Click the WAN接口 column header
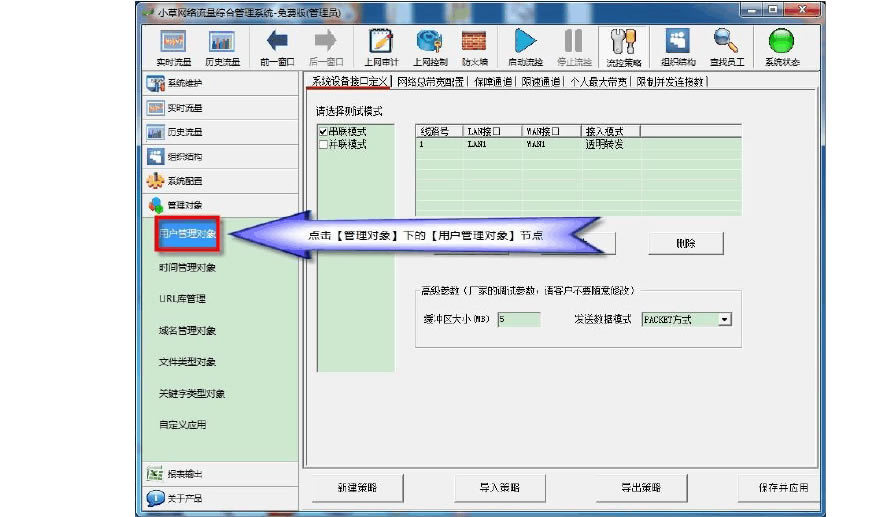This screenshot has height=517, width=893. pyautogui.click(x=551, y=132)
